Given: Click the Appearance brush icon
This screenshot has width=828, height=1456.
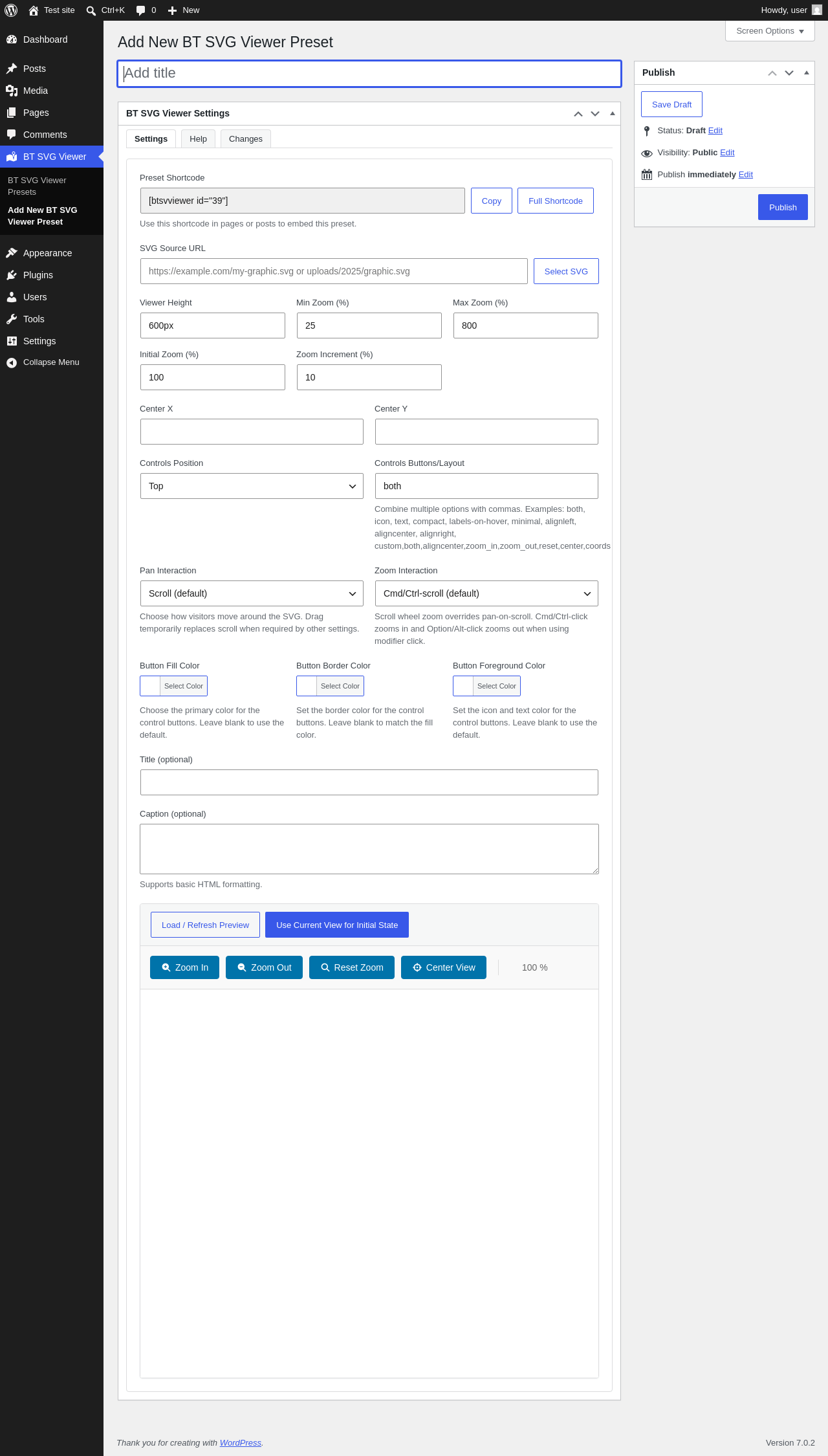Looking at the screenshot, I should tap(12, 253).
